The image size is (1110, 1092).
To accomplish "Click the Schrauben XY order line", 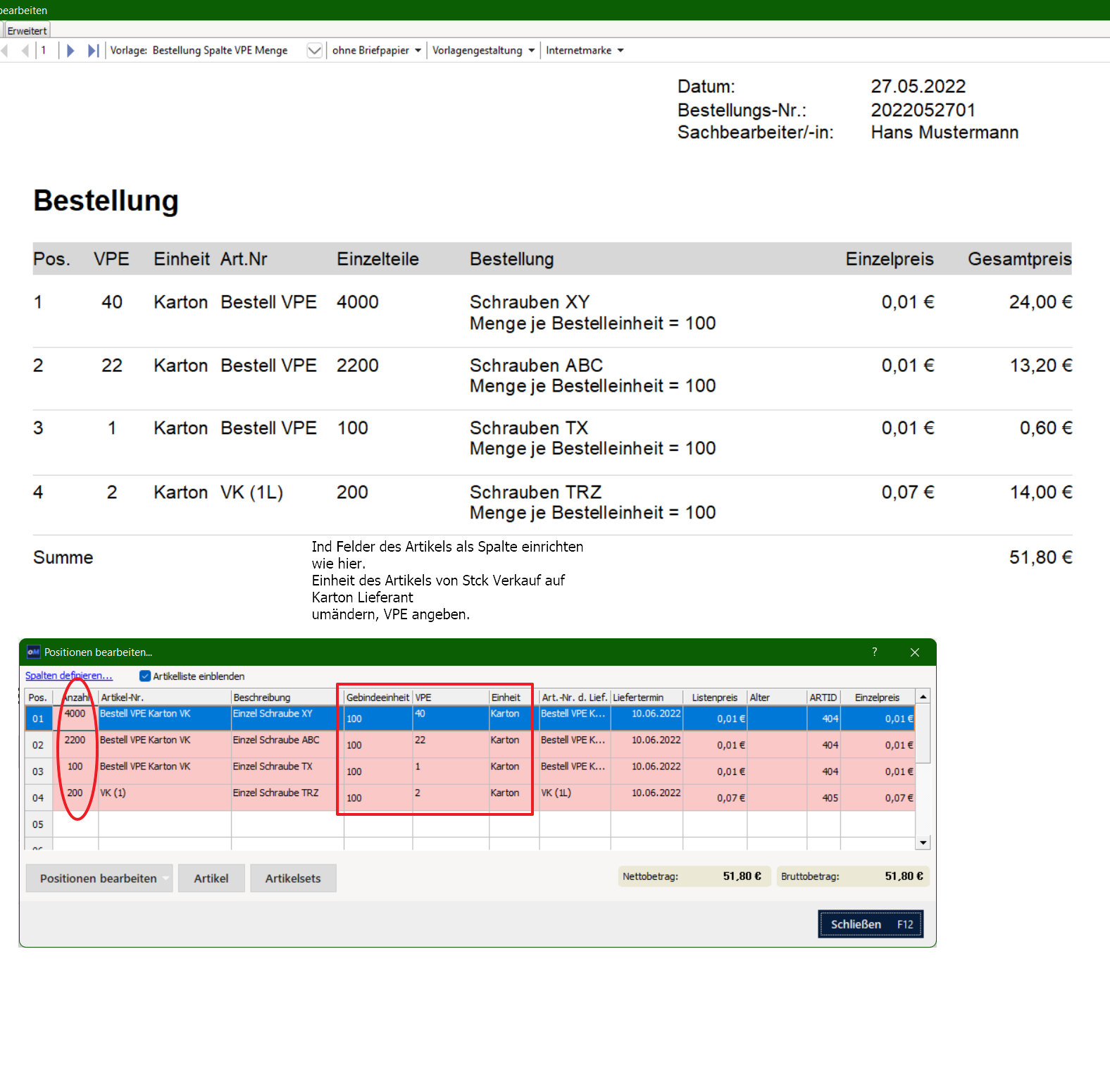I will pos(552,313).
